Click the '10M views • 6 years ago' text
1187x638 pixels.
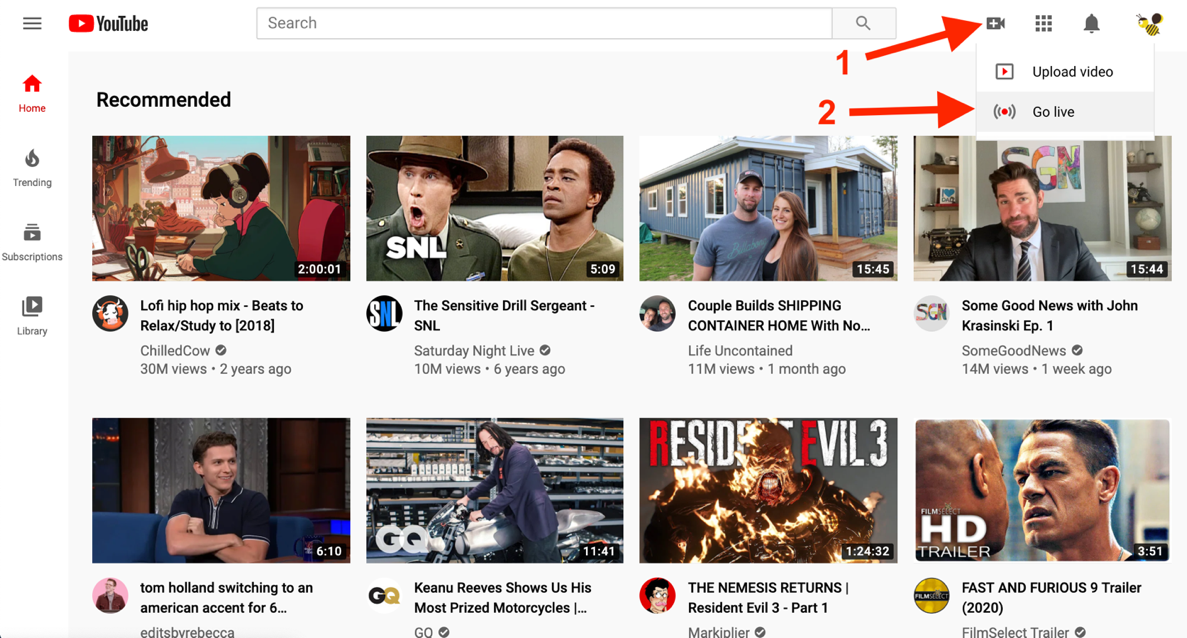coord(489,369)
